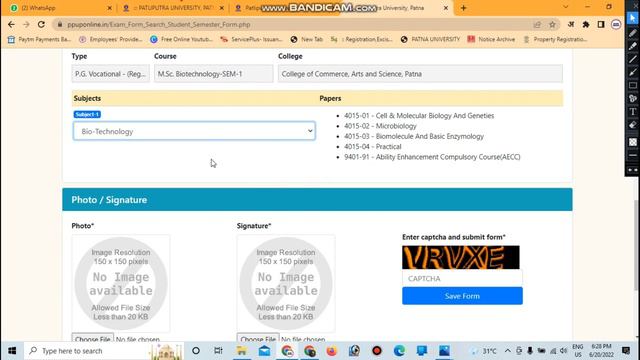This screenshot has width=640, height=360.
Task: Click the Save Form button
Action: 462,296
